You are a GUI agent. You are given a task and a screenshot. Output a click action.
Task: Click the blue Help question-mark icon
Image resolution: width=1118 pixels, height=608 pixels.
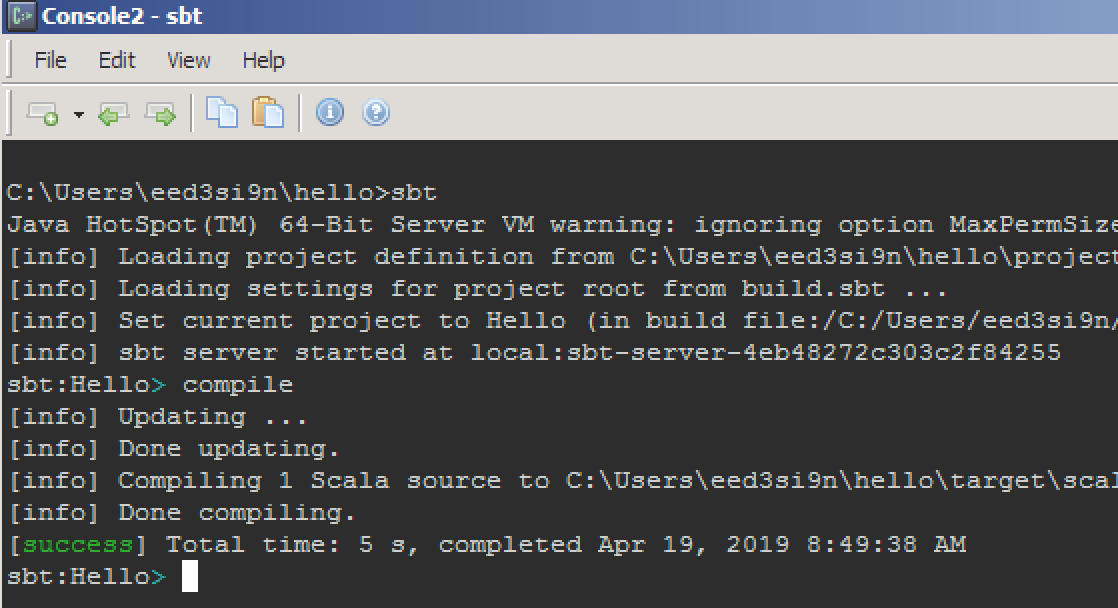[x=374, y=112]
